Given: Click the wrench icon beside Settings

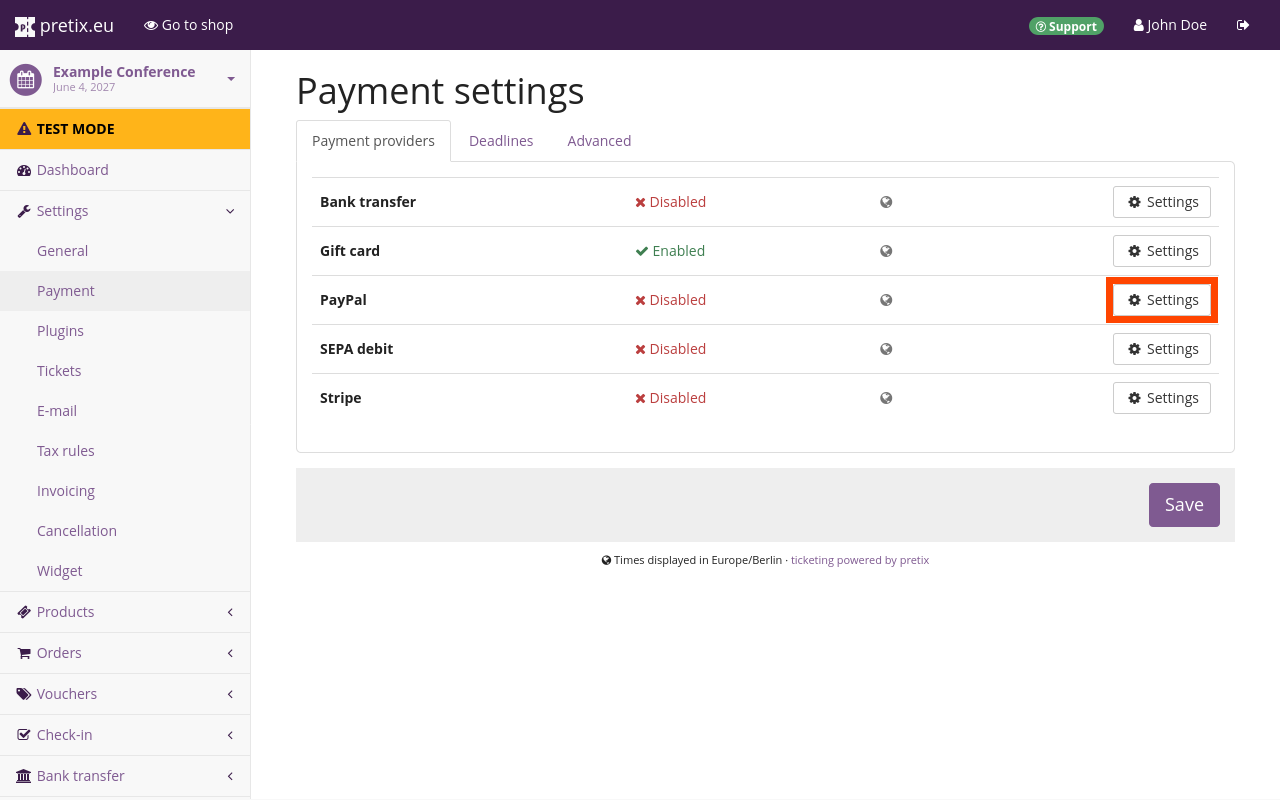Looking at the screenshot, I should pos(24,211).
